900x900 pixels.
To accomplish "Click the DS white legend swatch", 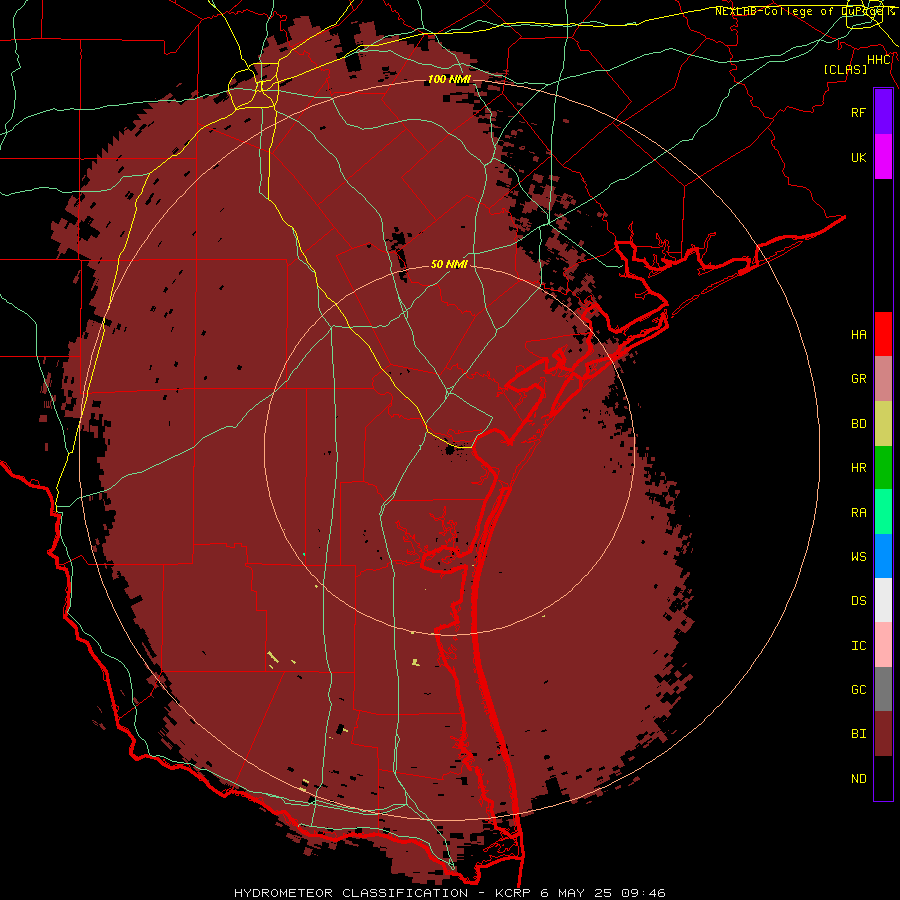I will [883, 600].
